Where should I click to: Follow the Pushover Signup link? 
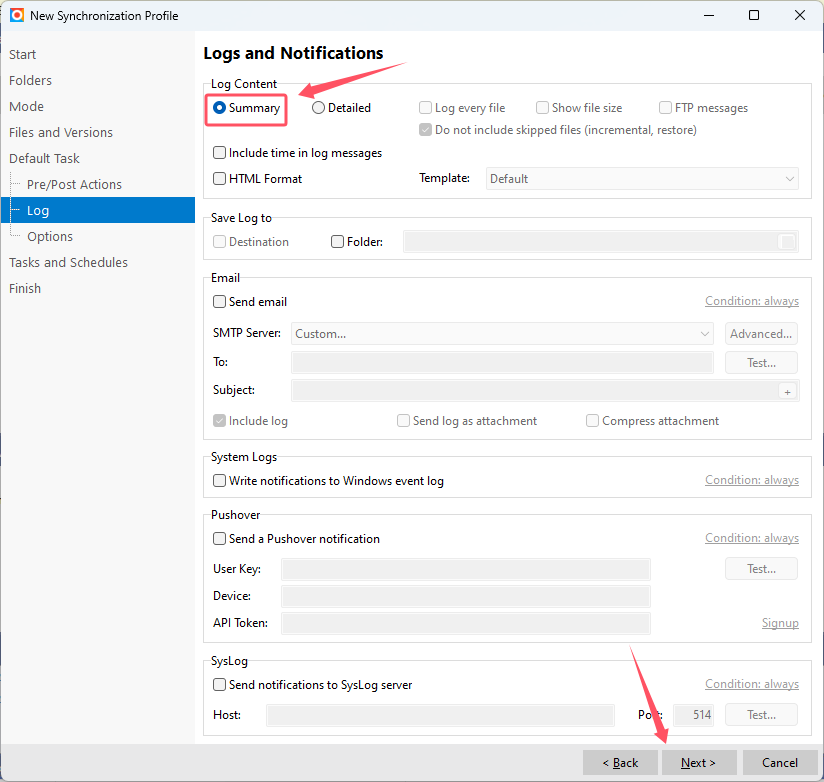780,624
